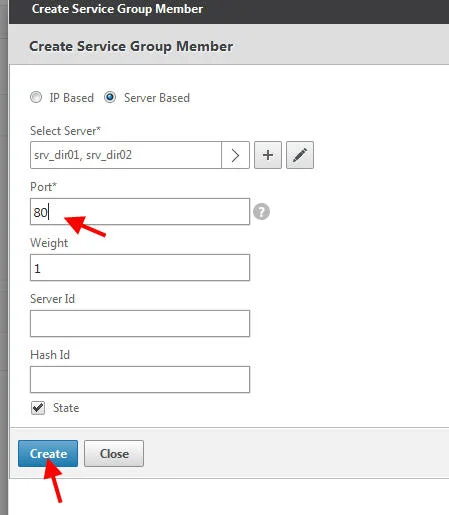Toggle the State checkbox
Viewport: 449px width, 515px height.
[x=38, y=408]
